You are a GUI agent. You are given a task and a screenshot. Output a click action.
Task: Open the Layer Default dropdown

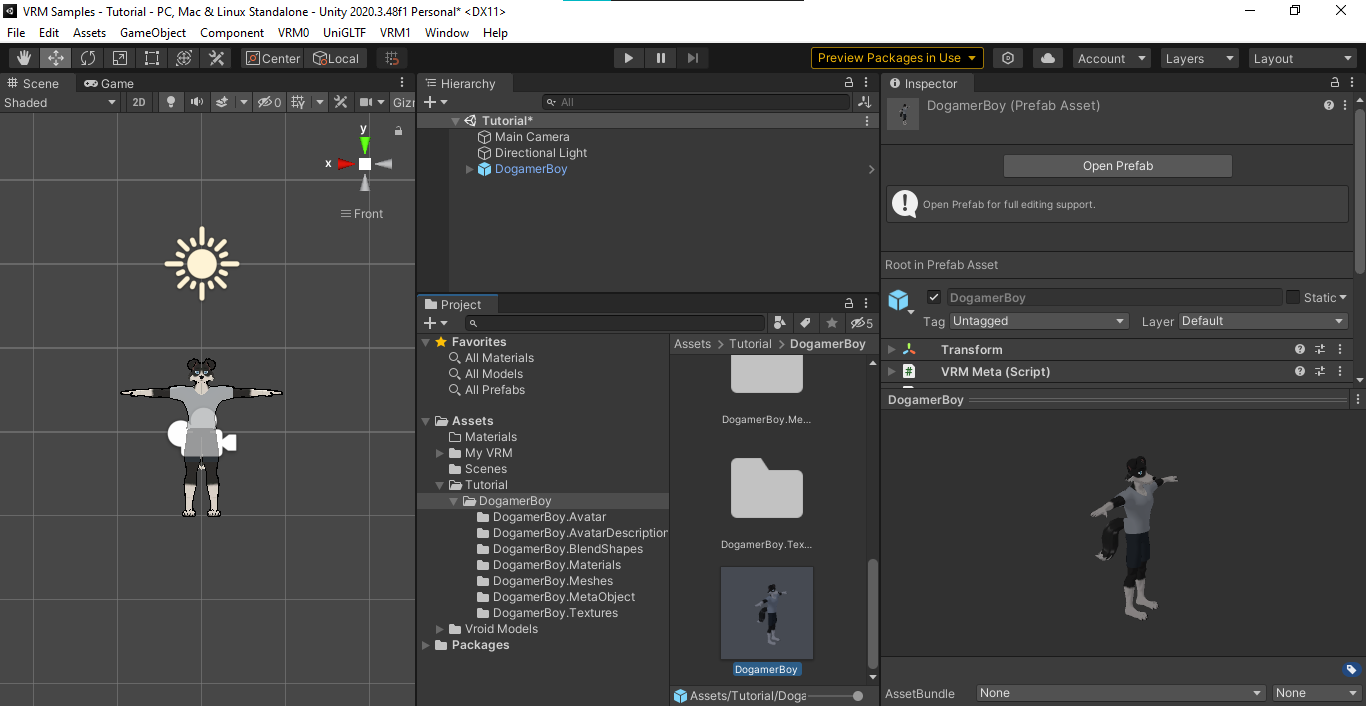1263,321
